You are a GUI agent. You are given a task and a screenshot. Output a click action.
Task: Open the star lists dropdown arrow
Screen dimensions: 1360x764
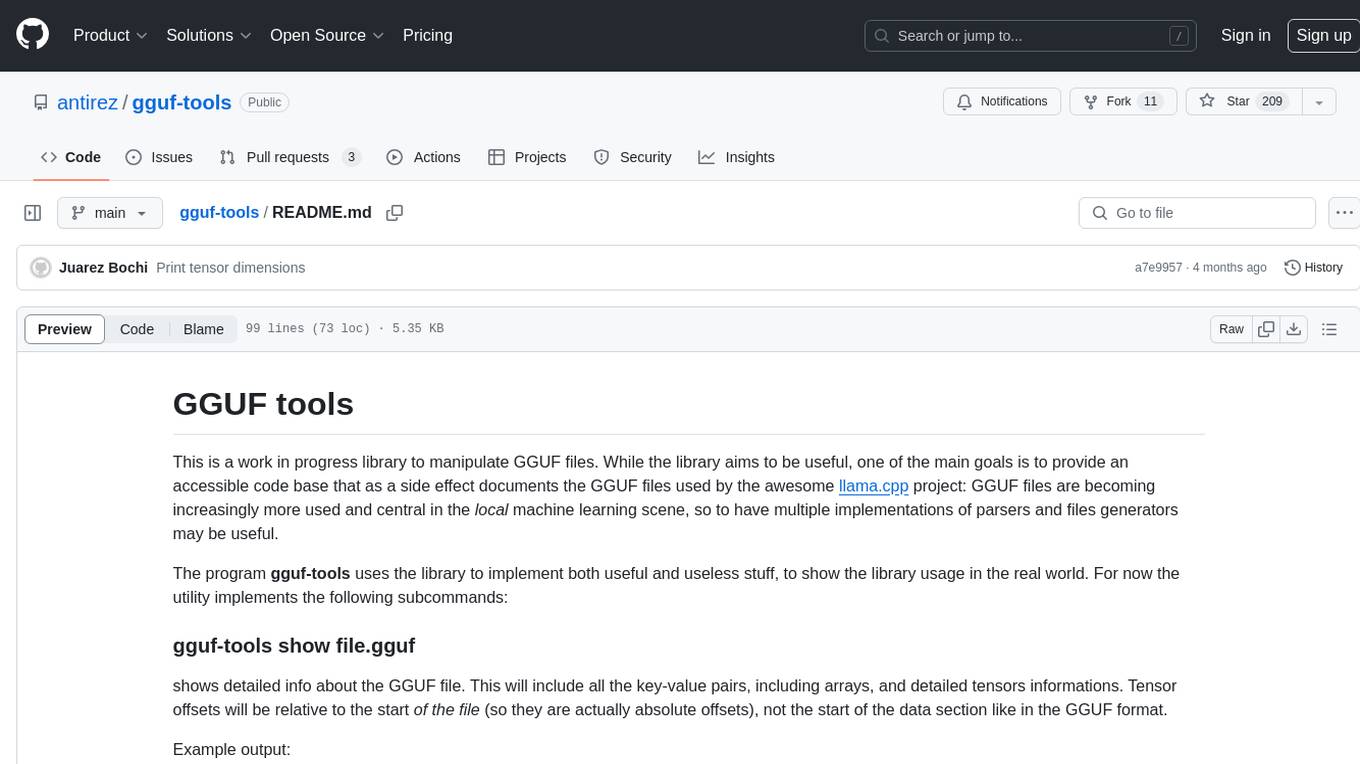[1319, 102]
